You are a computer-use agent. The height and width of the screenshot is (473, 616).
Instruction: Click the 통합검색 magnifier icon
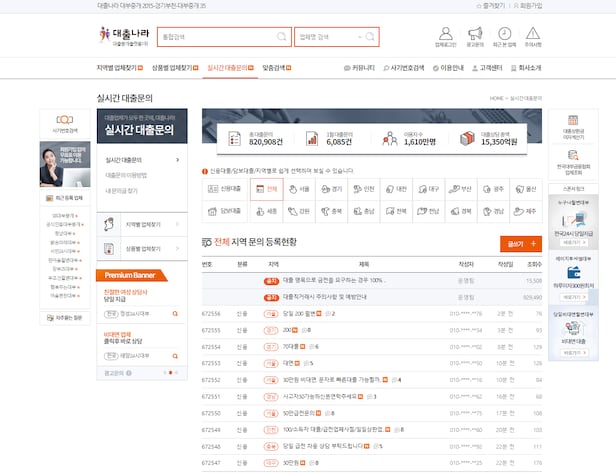(x=283, y=37)
